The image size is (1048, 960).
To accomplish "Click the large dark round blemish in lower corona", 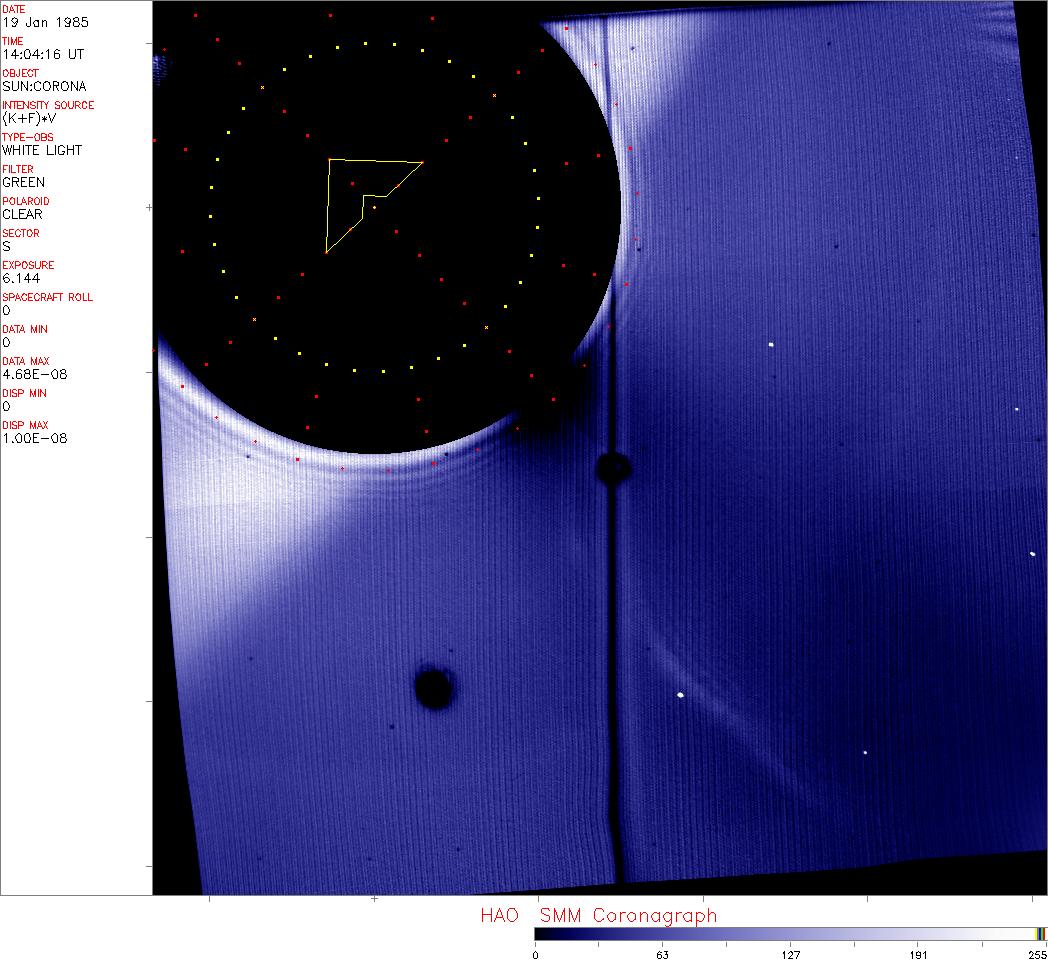I will pyautogui.click(x=433, y=688).
